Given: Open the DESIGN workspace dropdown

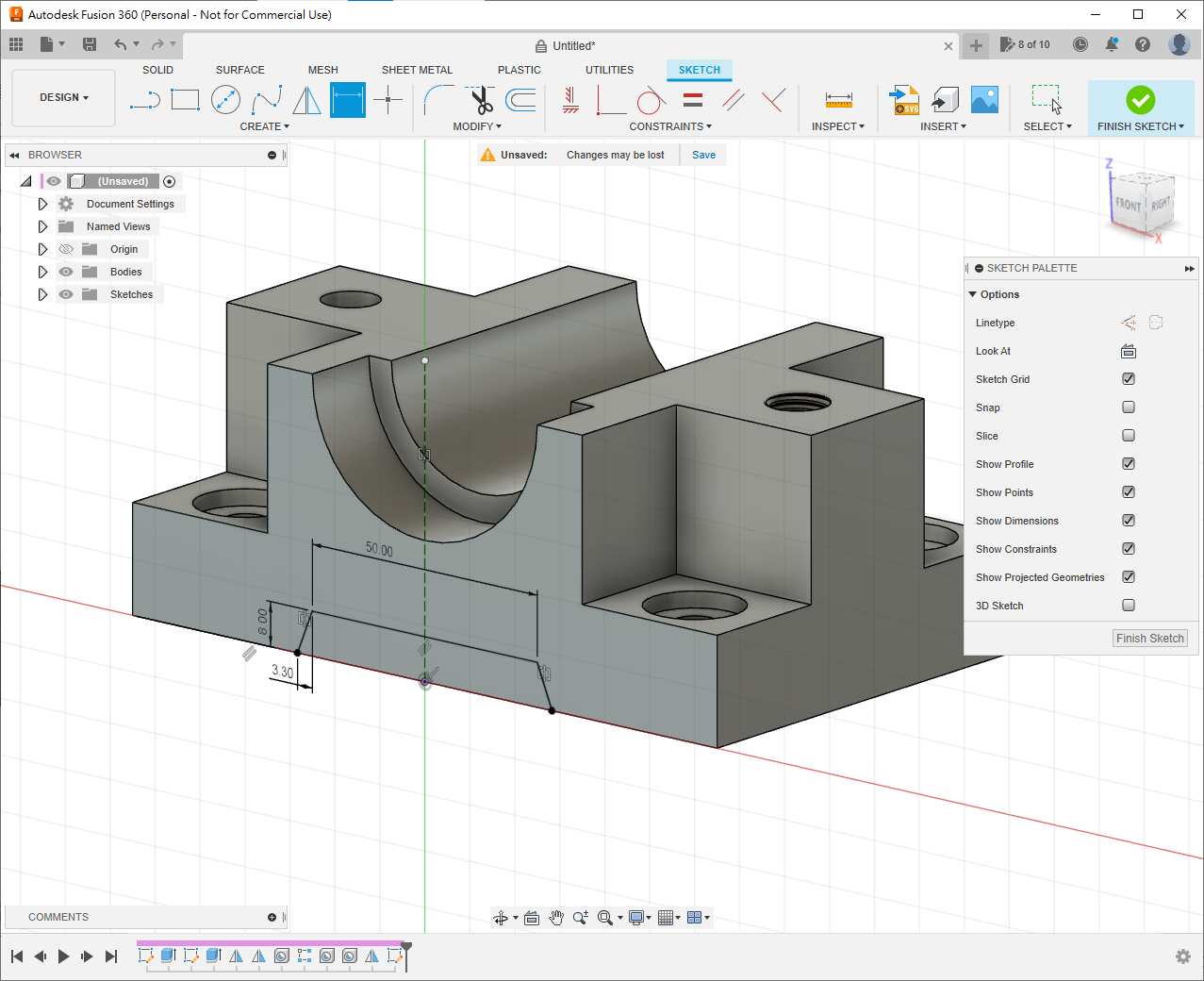Looking at the screenshot, I should [x=63, y=98].
